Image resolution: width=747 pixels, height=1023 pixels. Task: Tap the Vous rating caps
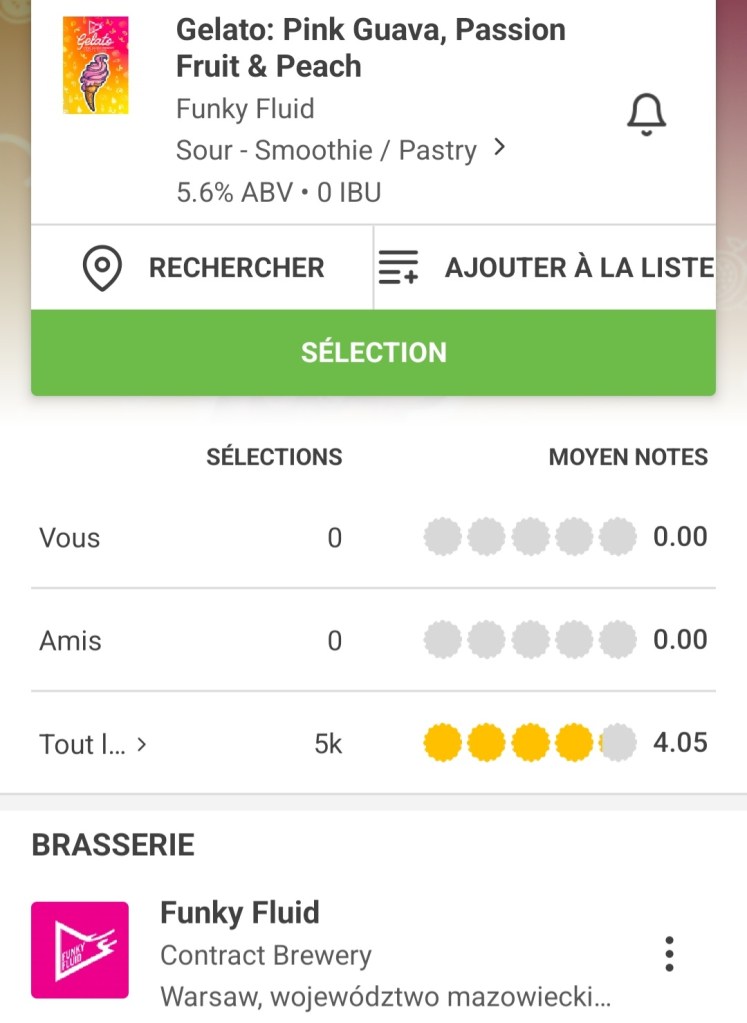(x=530, y=538)
